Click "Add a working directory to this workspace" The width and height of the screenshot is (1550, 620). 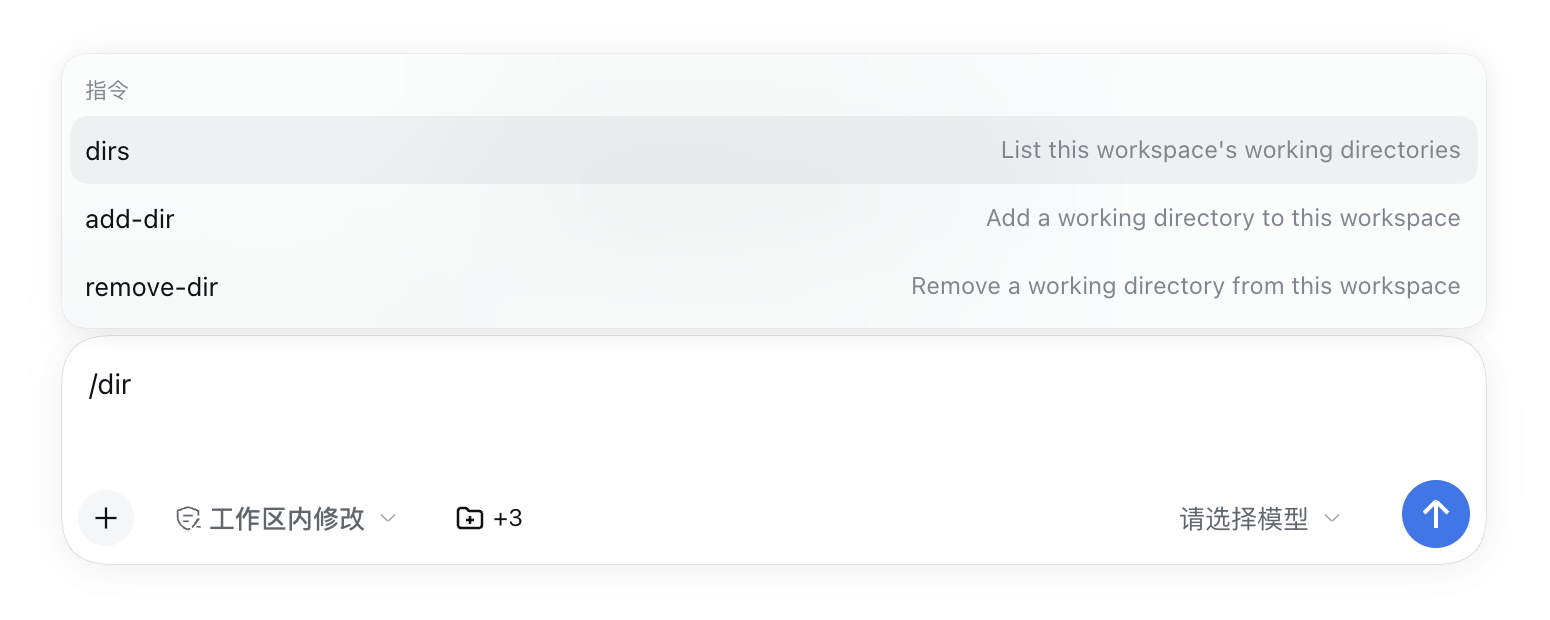(x=1223, y=218)
